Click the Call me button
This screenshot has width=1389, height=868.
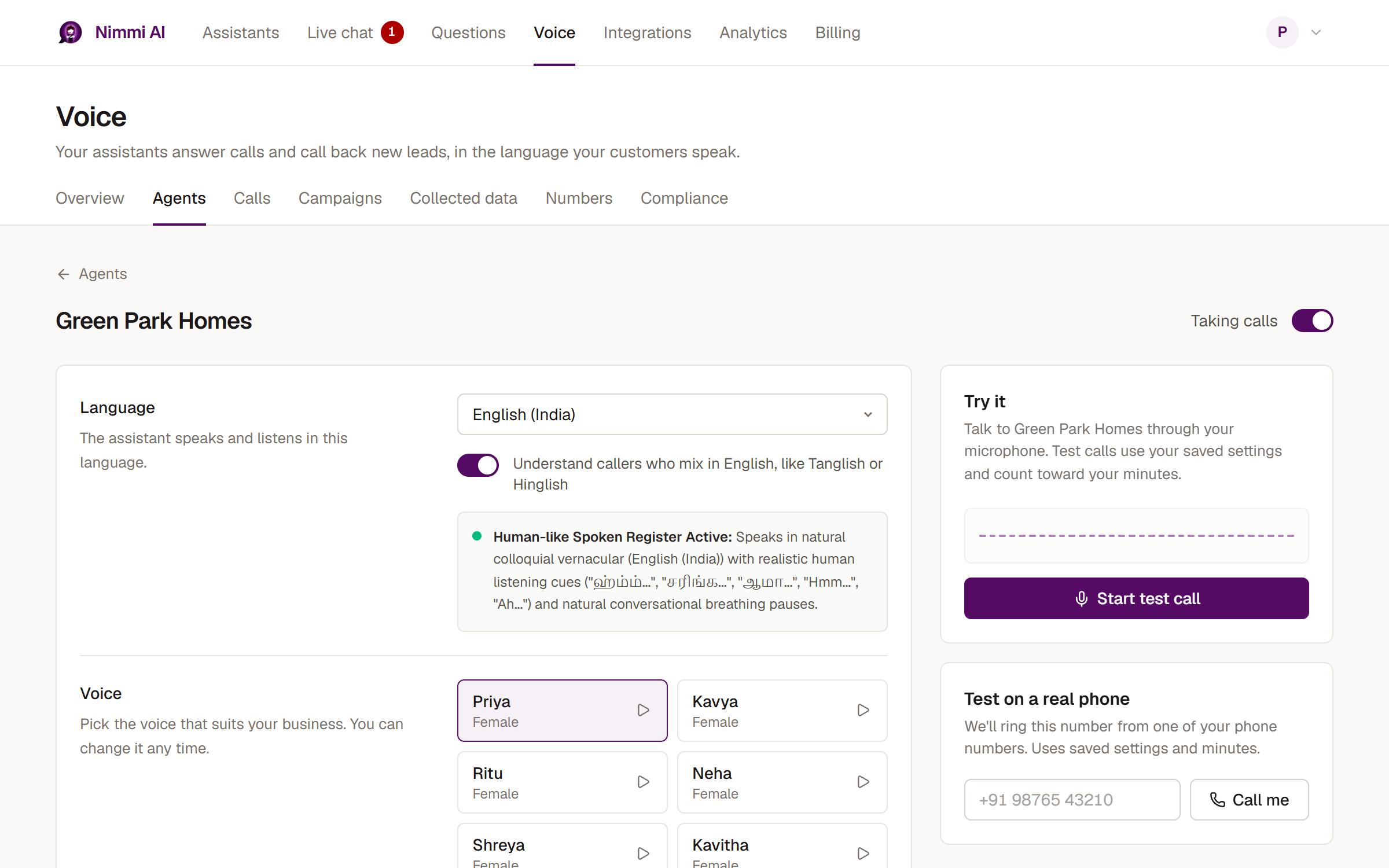[1249, 800]
